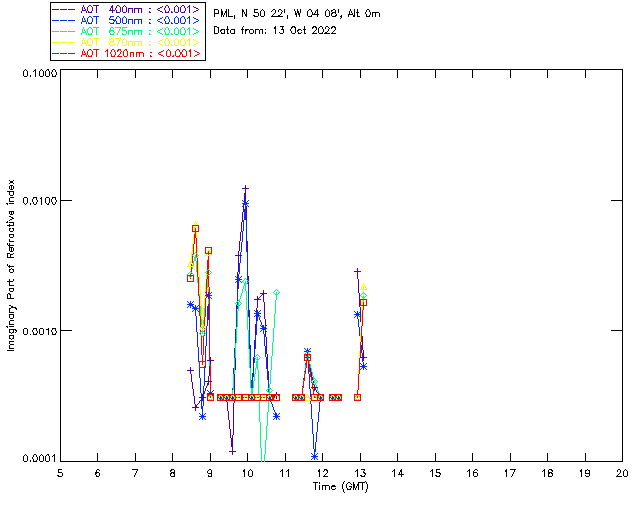Click the x-axis tick label 14
The width and height of the screenshot is (640, 512).
pyautogui.click(x=398, y=473)
